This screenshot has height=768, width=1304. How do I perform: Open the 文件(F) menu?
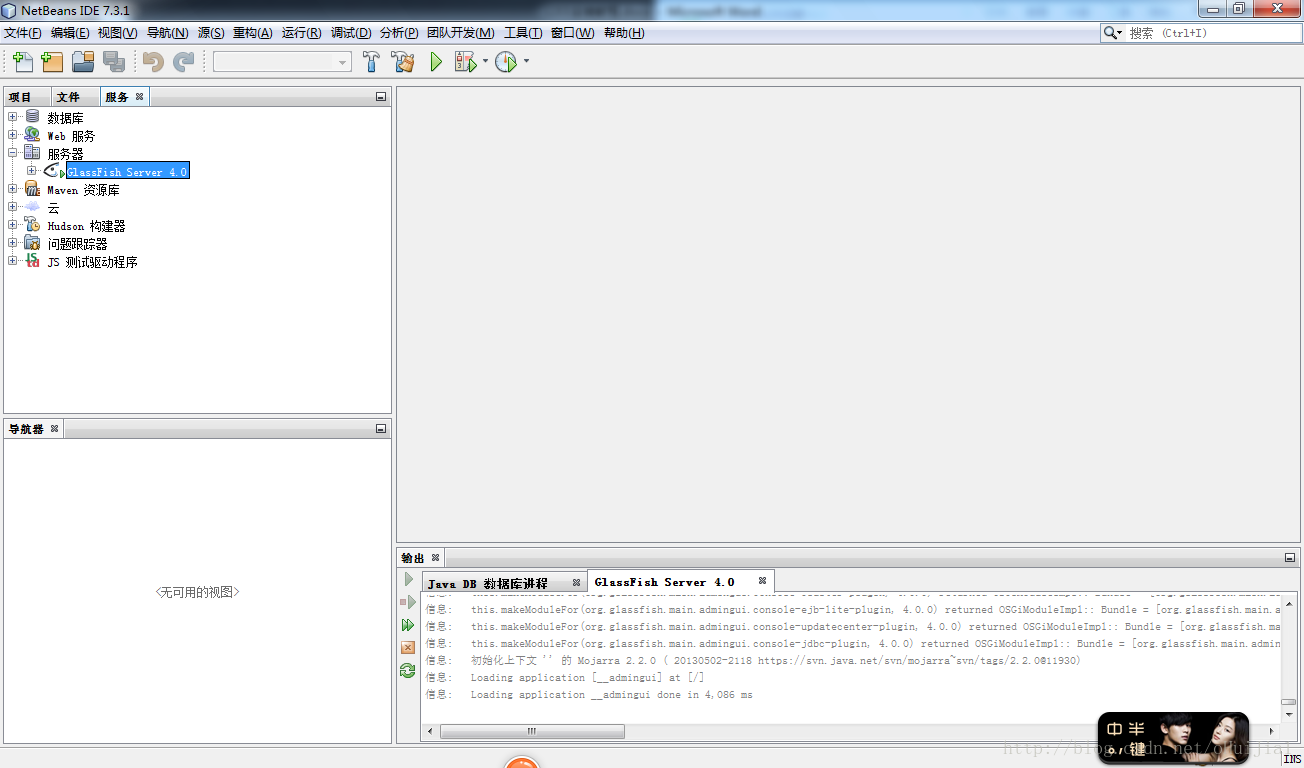23,33
